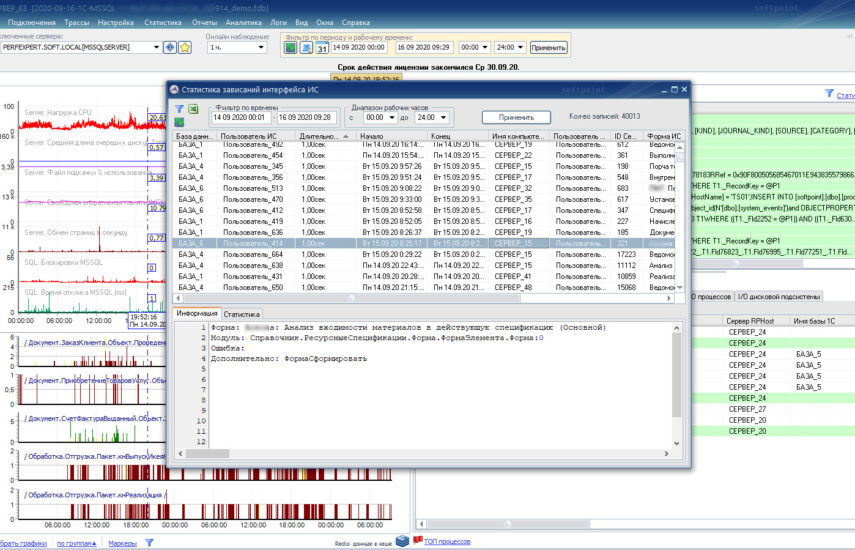This screenshot has height=550, width=855.
Task: Sort by the 'Пользователь ИС' column header
Action: [x=256, y=136]
